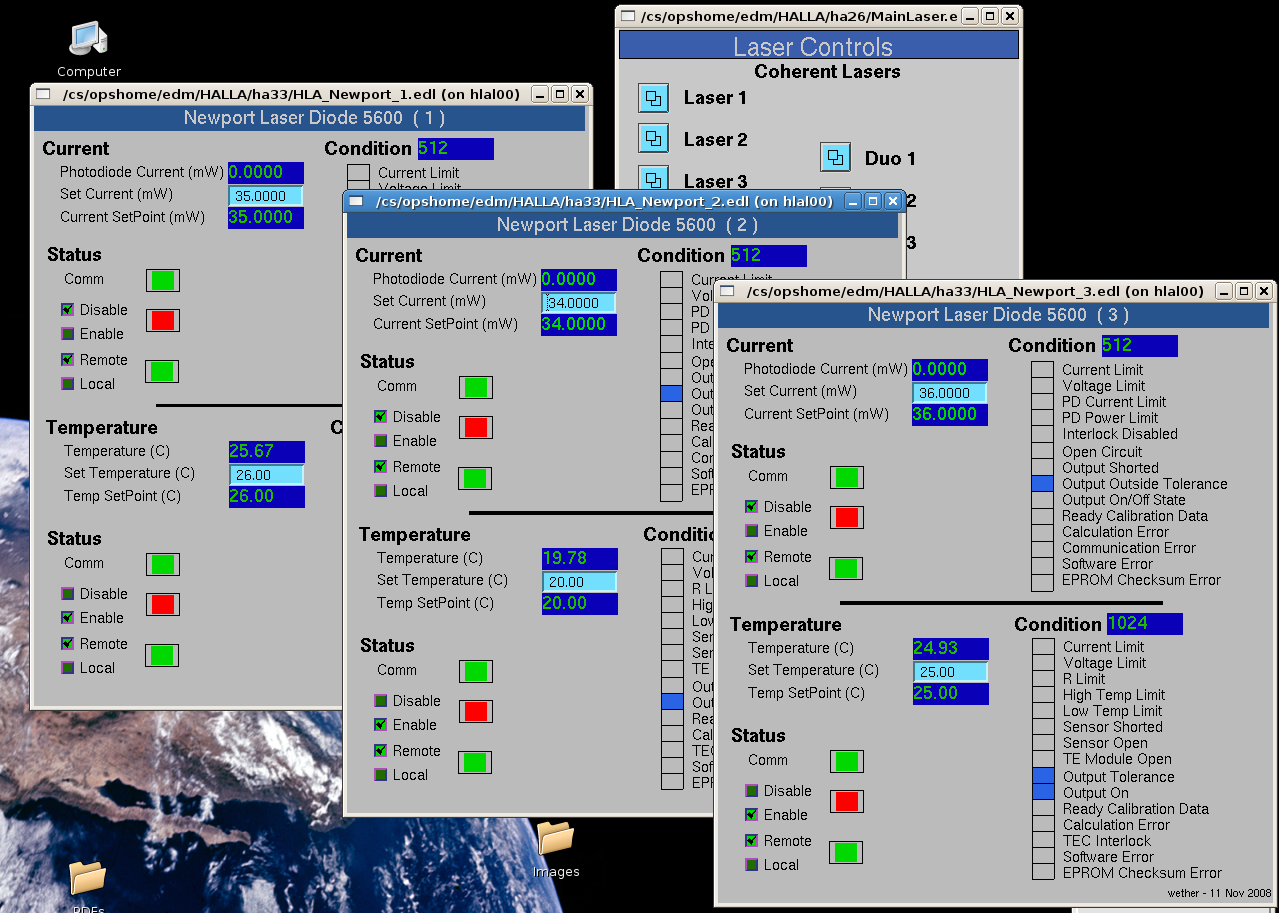Click window menu icon of Newport_2 window
The width and height of the screenshot is (1279, 913).
click(x=356, y=201)
